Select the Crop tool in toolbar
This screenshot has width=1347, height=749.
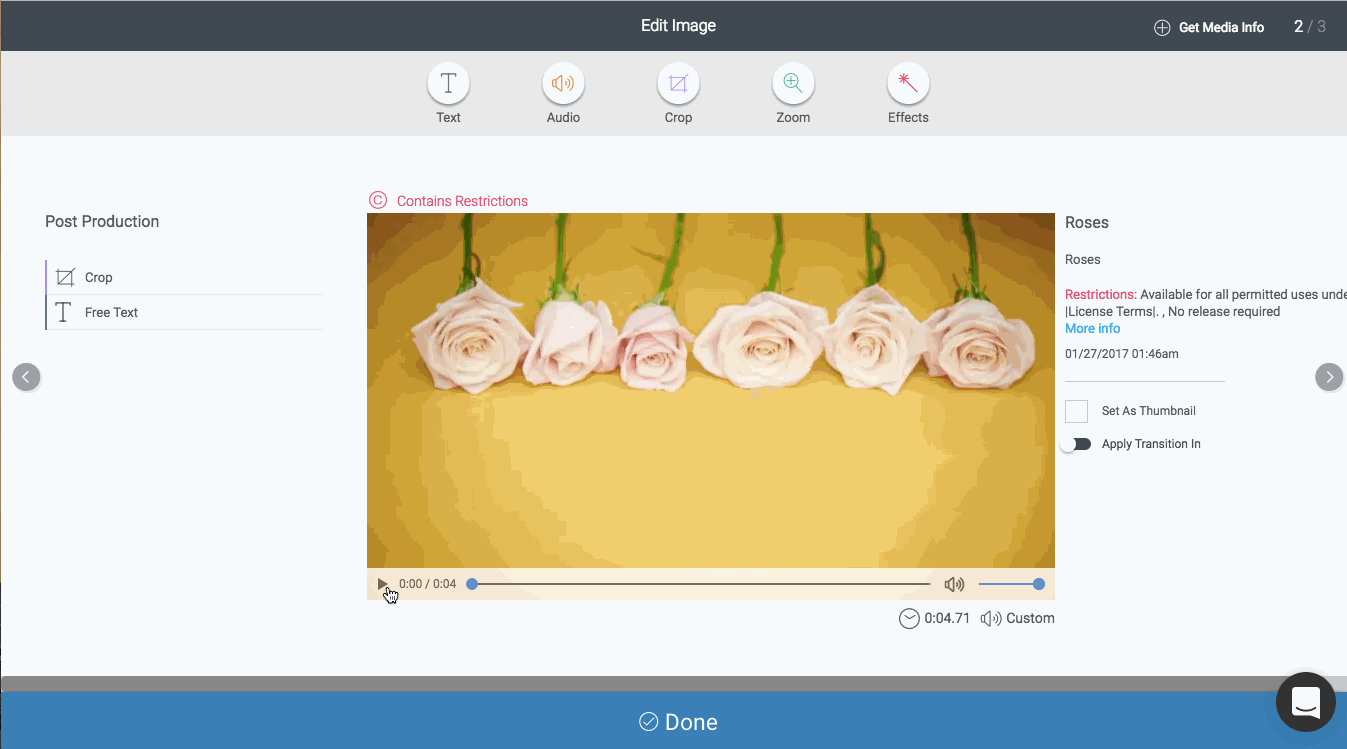[x=678, y=84]
